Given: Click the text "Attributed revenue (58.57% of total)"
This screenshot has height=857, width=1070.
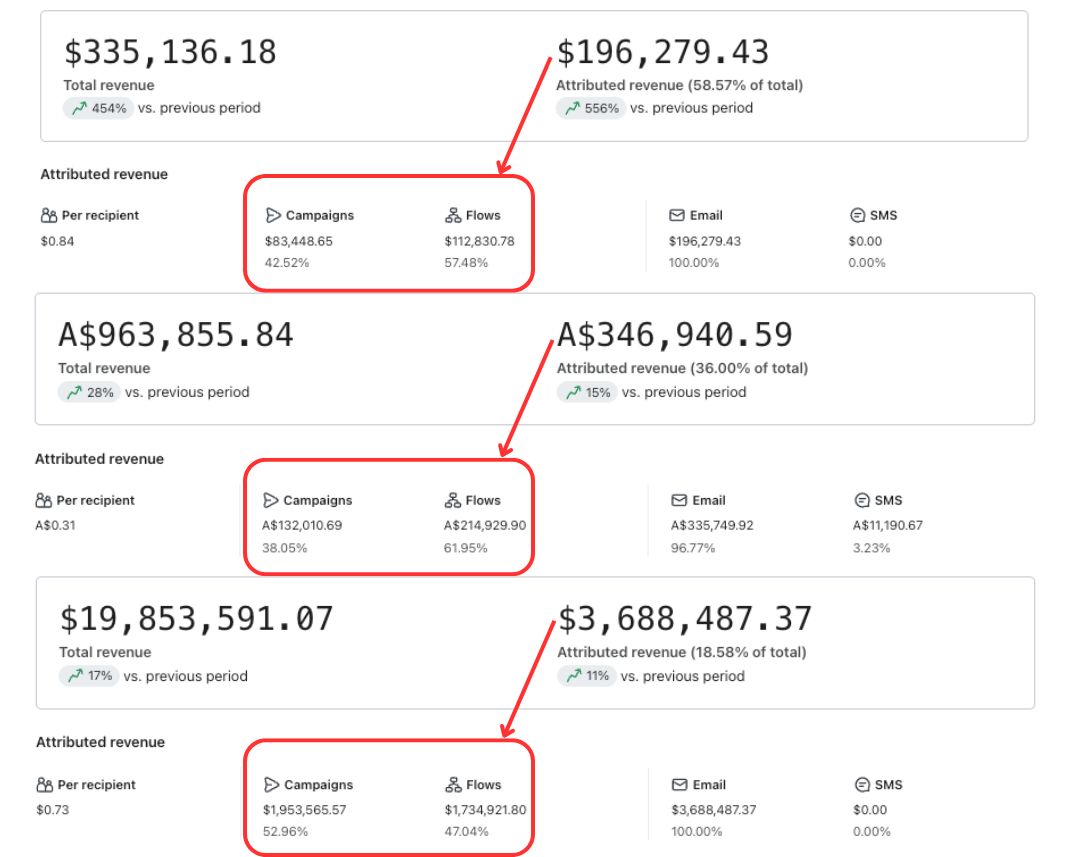Looking at the screenshot, I should click(x=680, y=85).
